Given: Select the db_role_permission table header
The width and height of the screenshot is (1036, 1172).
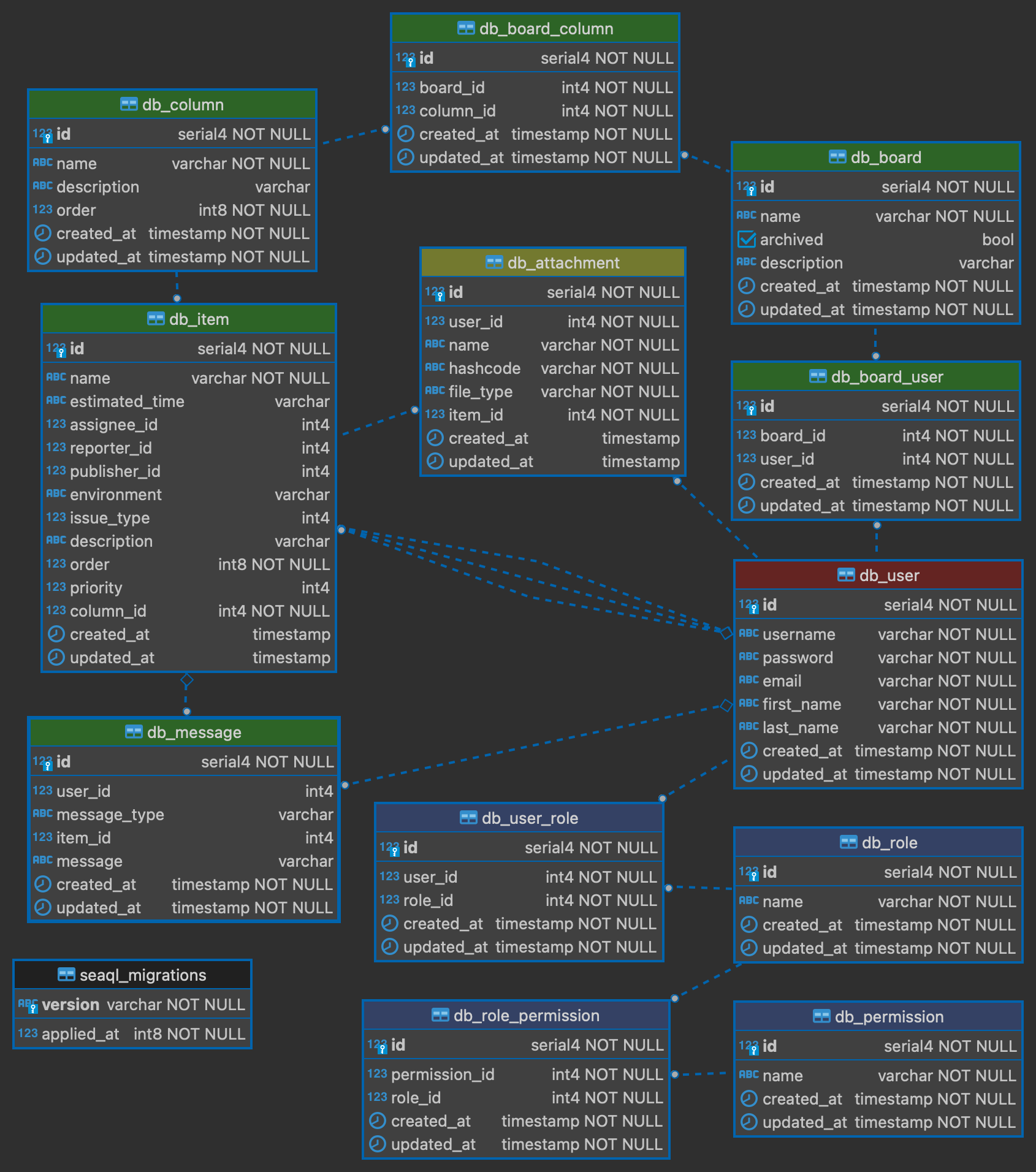Looking at the screenshot, I should coord(516,1016).
